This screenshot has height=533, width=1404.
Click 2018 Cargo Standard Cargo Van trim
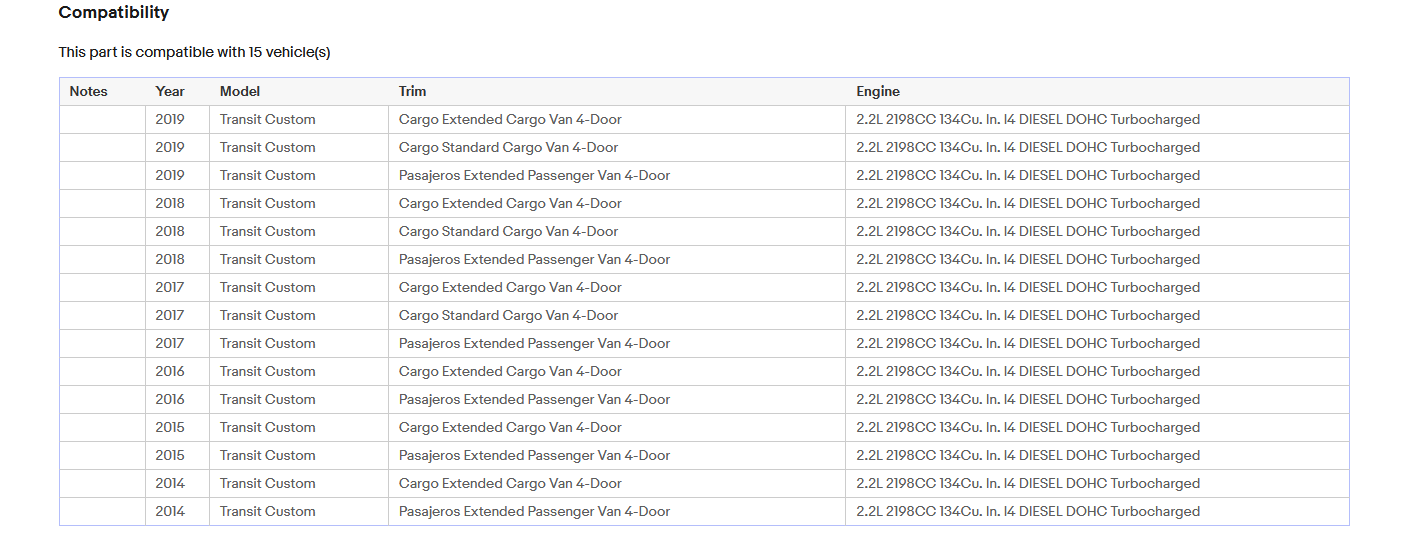tap(508, 231)
